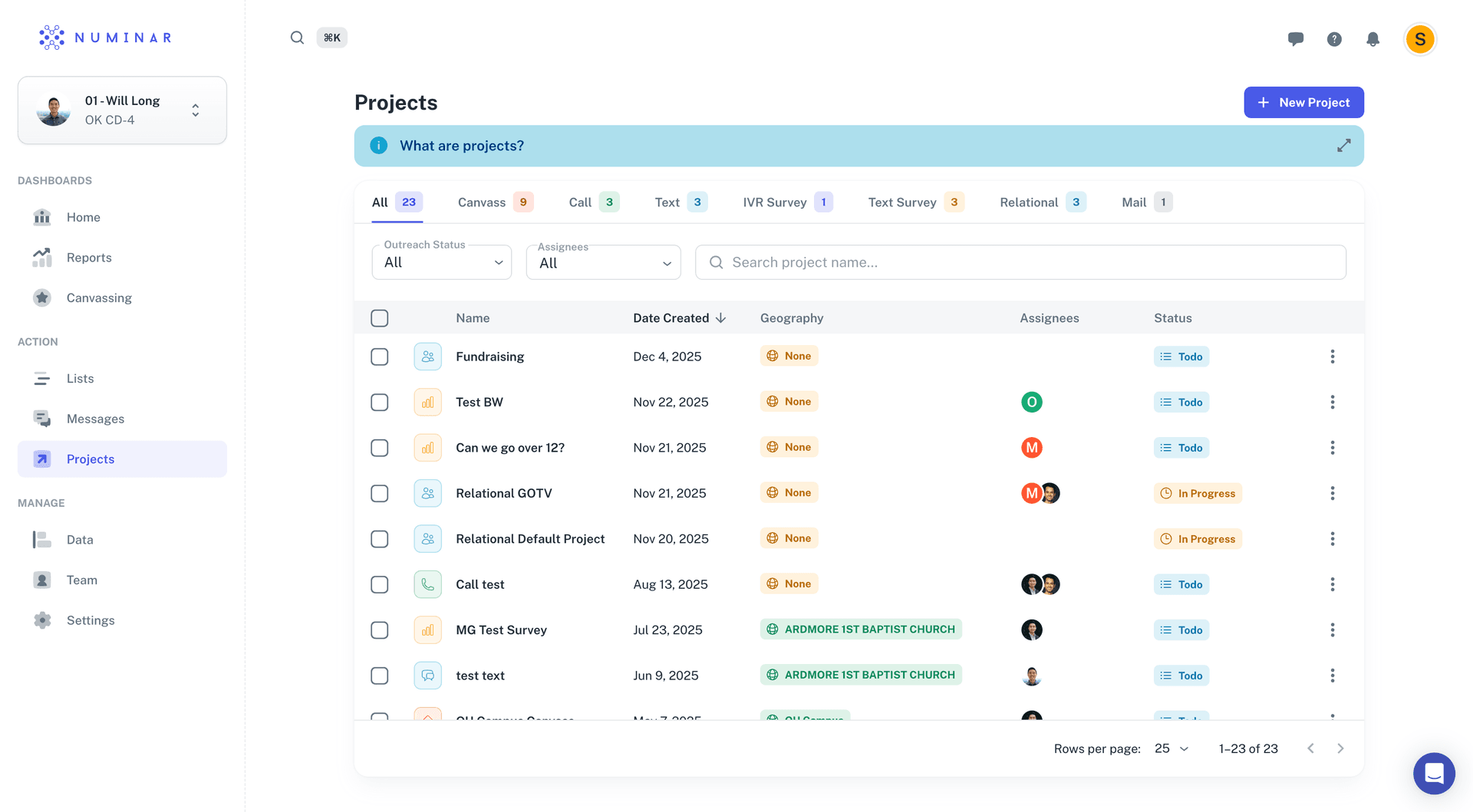Check the Can we go over 12? checkbox
The image size is (1473, 812).
click(380, 448)
